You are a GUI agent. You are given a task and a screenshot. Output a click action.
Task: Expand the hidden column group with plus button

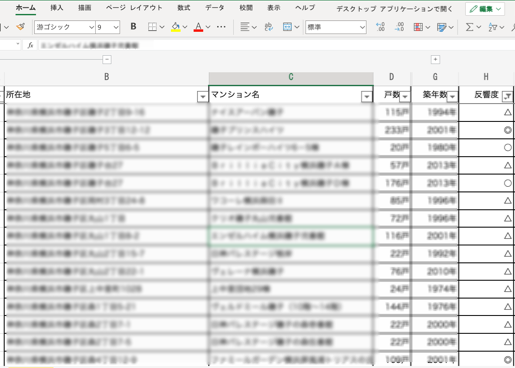point(435,60)
